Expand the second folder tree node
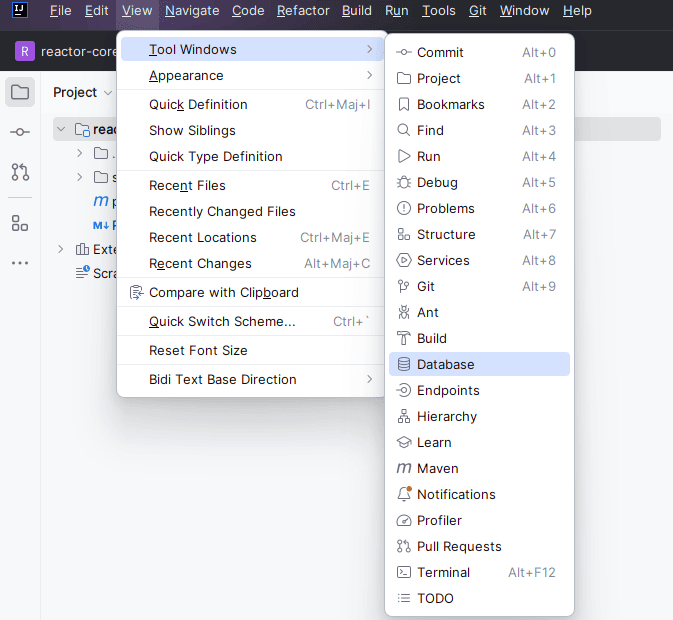 [79, 177]
